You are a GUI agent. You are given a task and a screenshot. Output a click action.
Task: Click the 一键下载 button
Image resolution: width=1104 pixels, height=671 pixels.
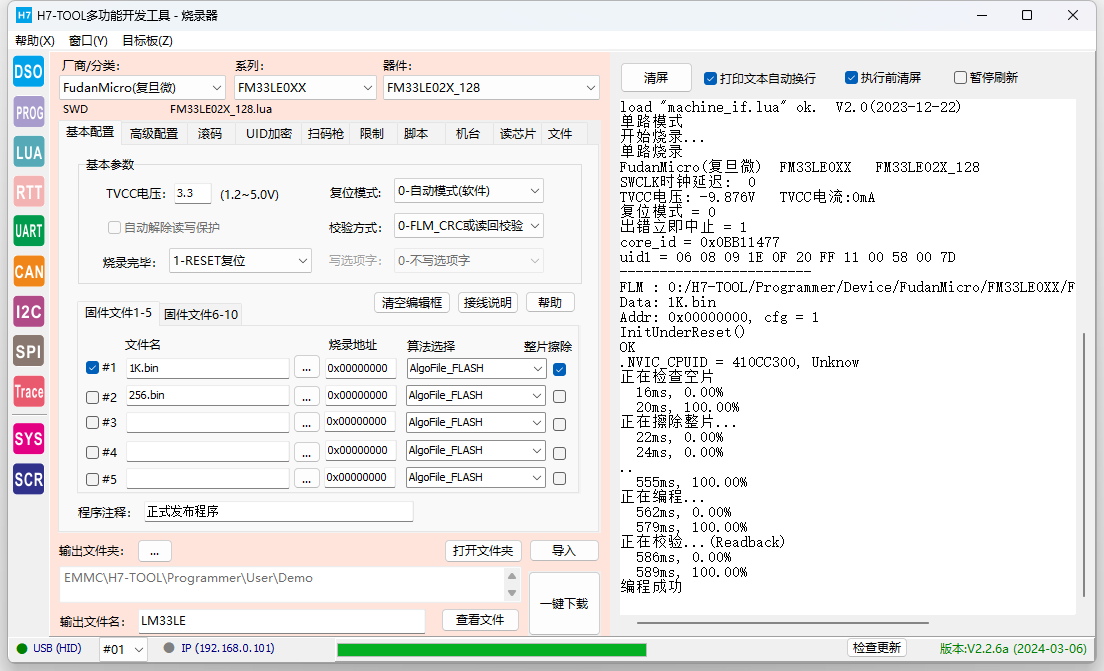pyautogui.click(x=563, y=604)
